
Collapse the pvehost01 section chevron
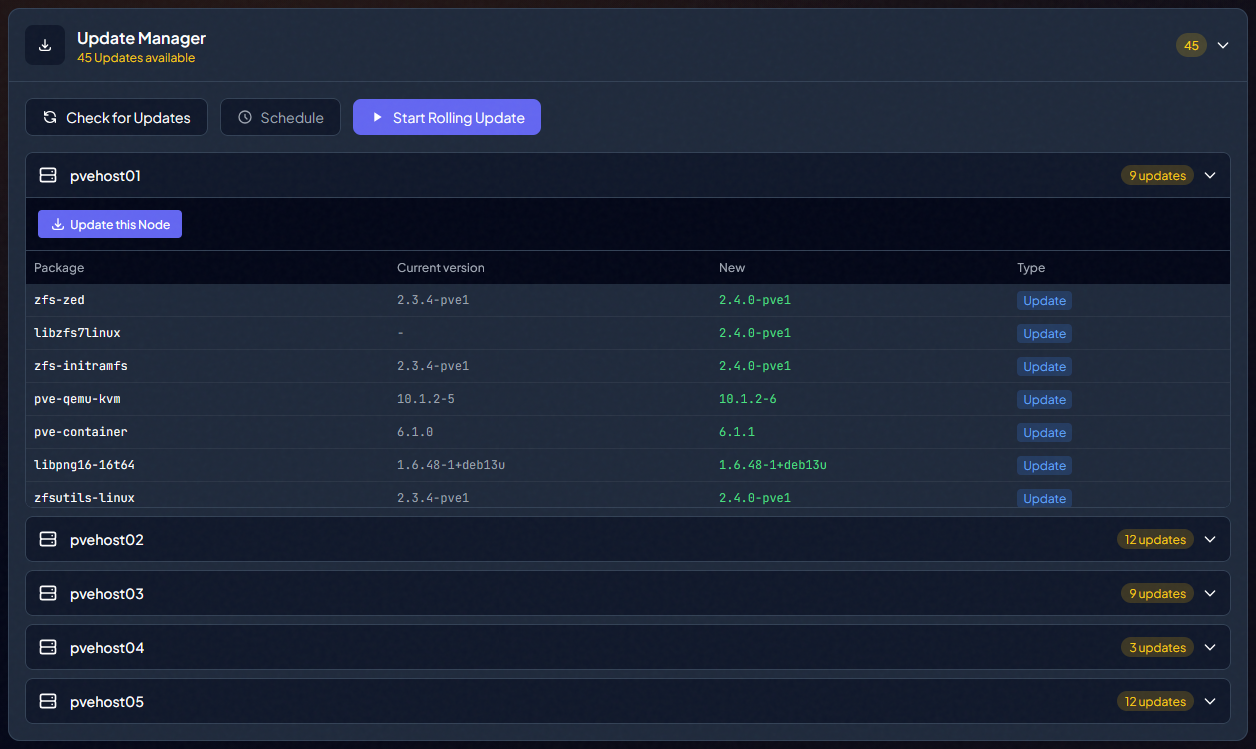(1210, 175)
